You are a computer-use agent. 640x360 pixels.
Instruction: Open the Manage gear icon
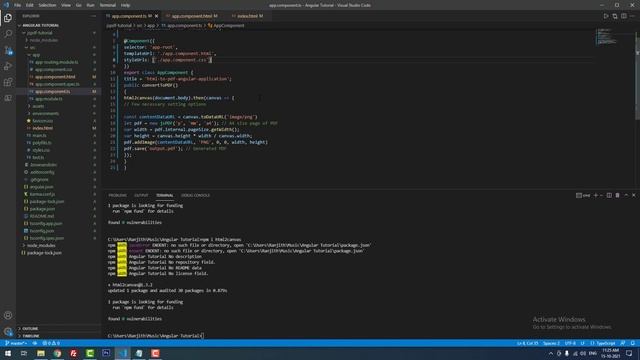pos(8,331)
